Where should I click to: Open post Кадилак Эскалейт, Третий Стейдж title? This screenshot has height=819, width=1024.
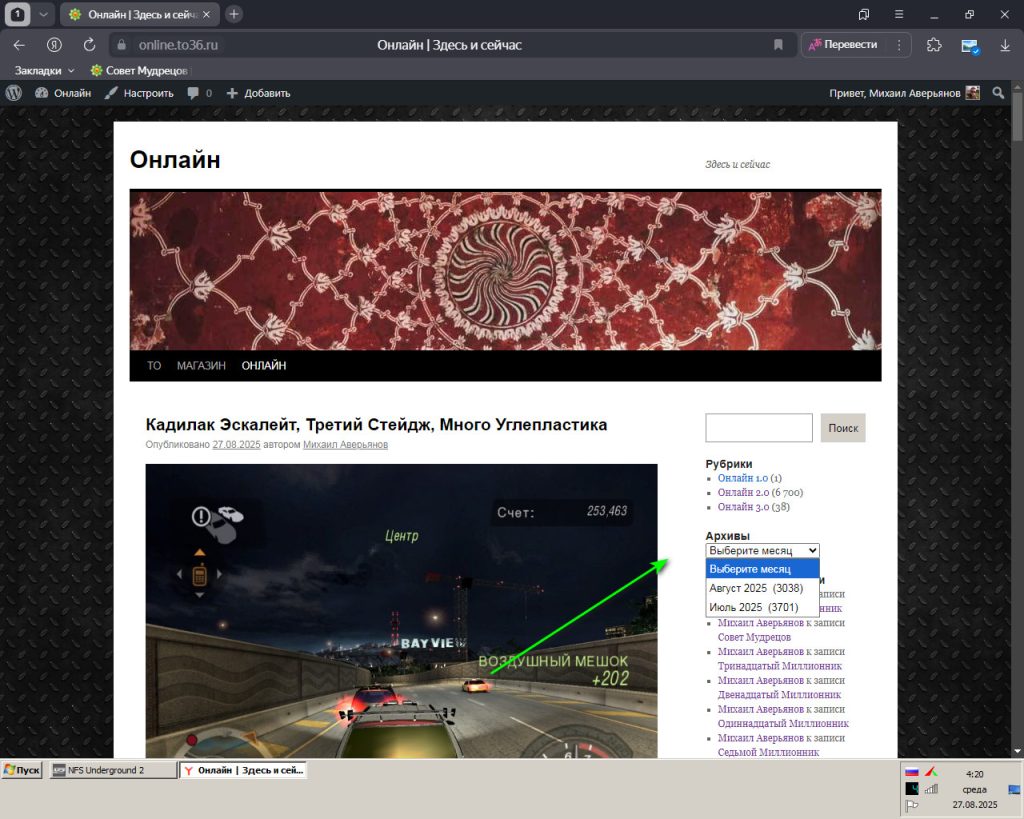[x=376, y=425]
